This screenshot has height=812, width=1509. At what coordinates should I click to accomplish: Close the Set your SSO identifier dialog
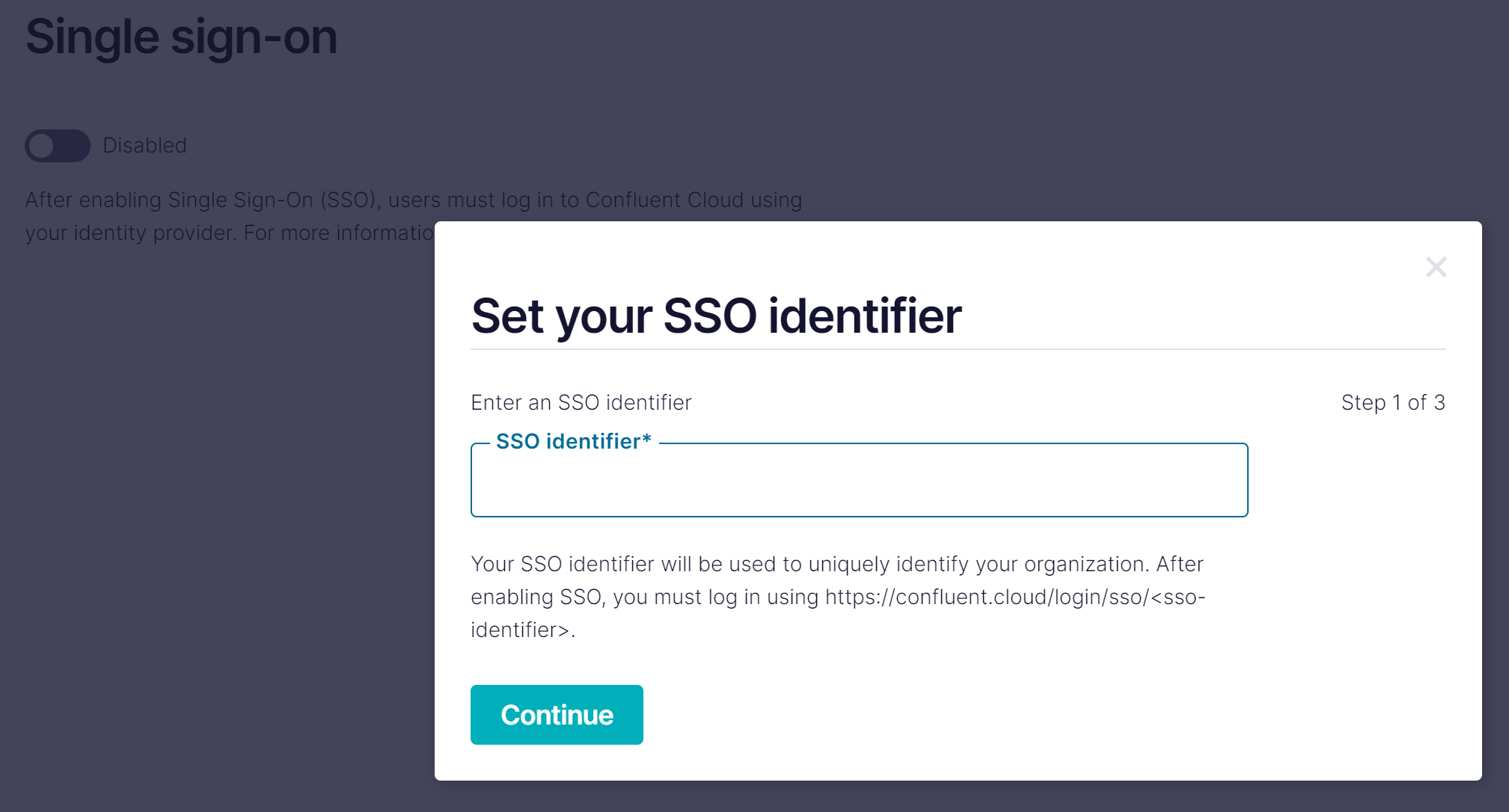click(x=1436, y=267)
